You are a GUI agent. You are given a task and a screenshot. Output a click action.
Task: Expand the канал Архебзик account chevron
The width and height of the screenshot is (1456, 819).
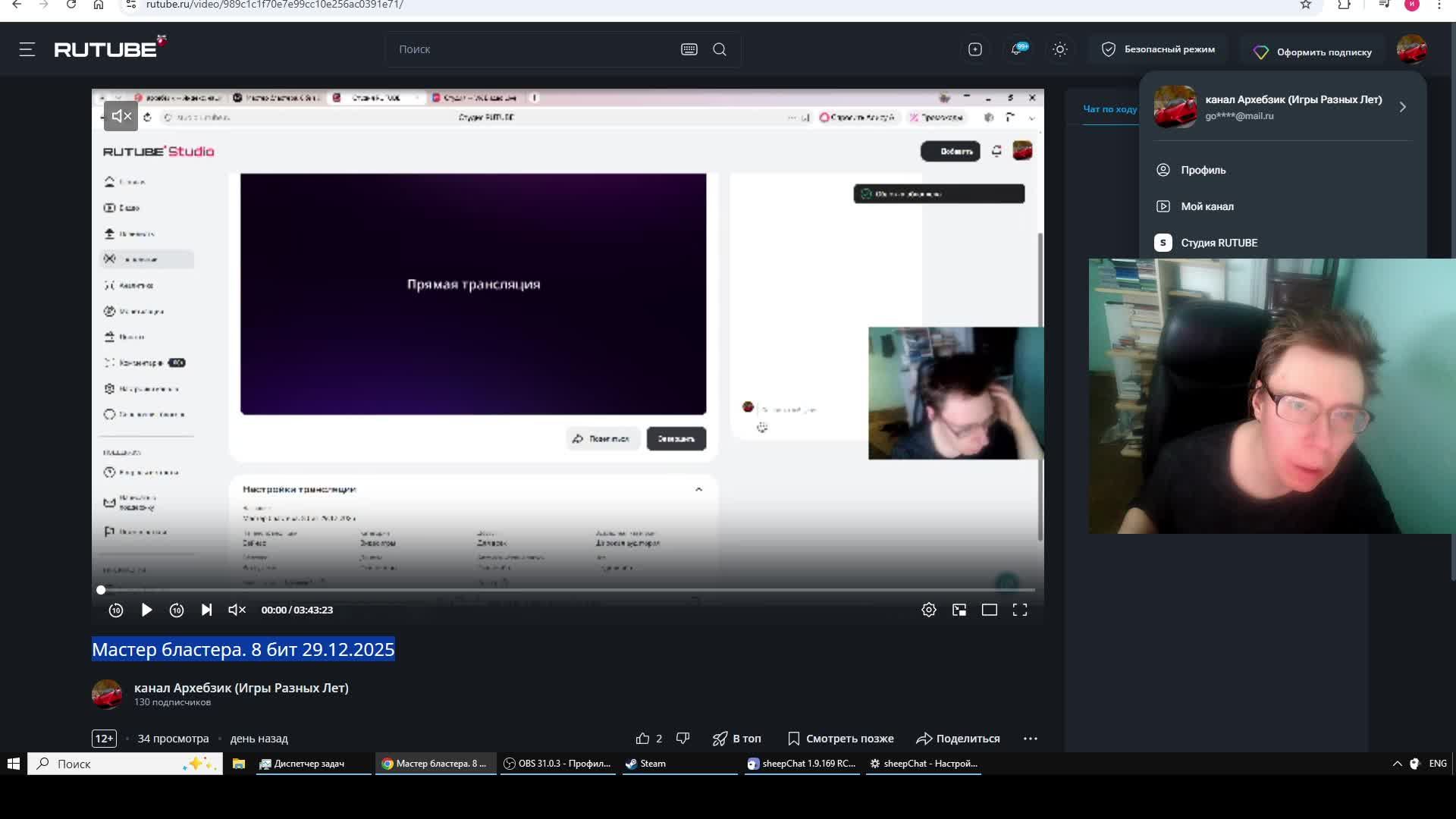(1403, 107)
